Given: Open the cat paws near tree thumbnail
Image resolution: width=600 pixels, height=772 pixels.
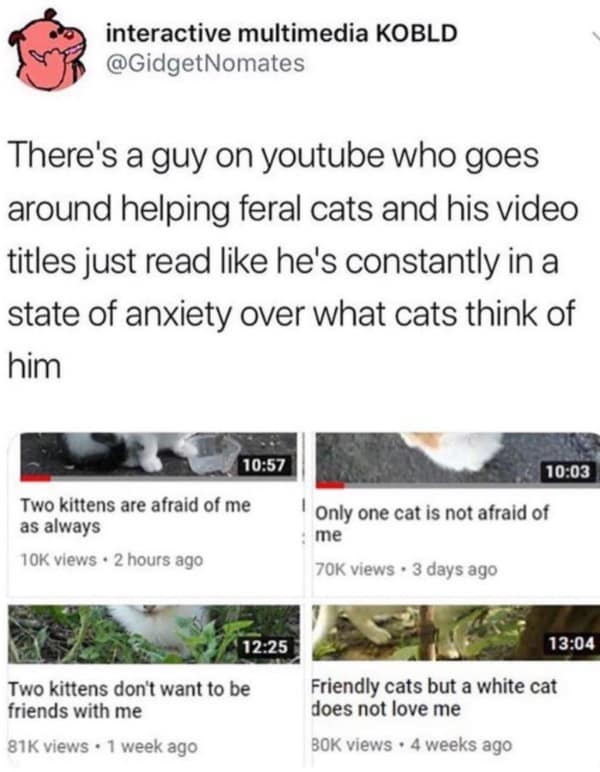Looking at the screenshot, I should pos(456,633).
